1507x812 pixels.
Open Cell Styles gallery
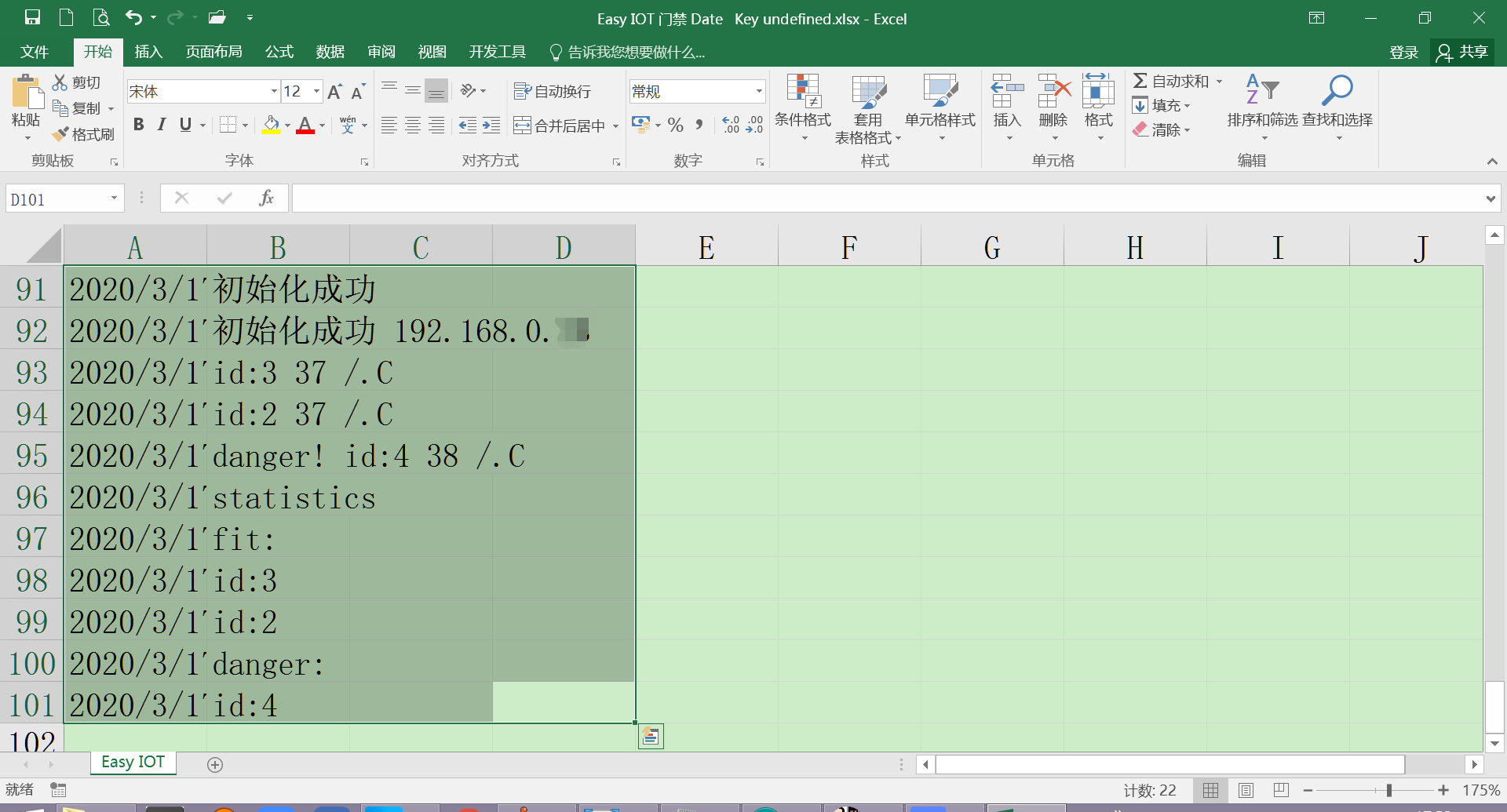click(940, 108)
